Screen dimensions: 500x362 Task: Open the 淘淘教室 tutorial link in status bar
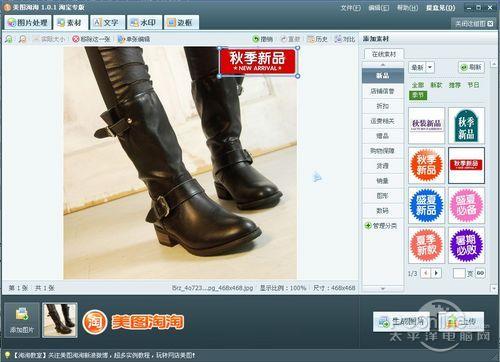point(105,355)
